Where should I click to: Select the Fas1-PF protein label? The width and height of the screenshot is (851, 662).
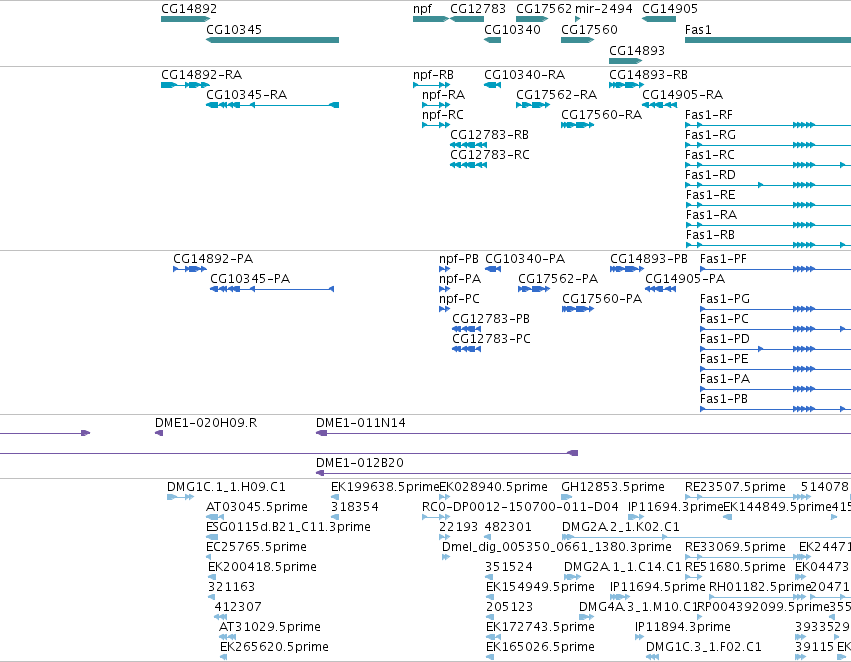[723, 258]
